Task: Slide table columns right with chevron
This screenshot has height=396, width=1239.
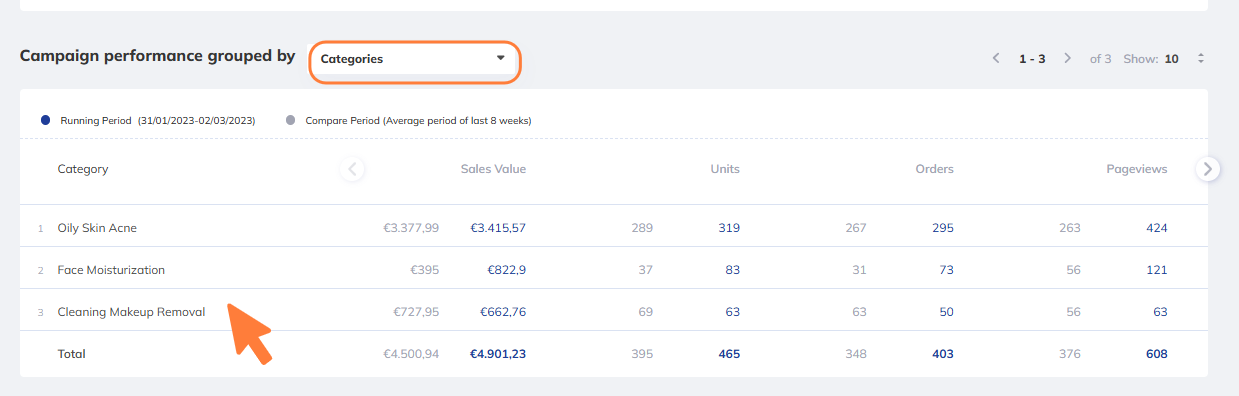Action: click(1208, 169)
